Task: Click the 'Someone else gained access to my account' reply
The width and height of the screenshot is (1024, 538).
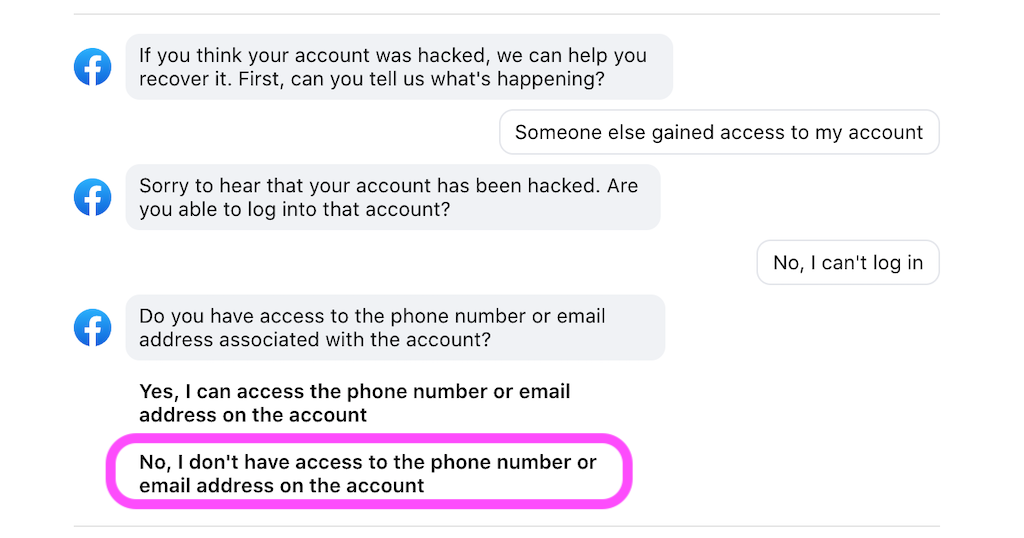Action: pos(719,132)
